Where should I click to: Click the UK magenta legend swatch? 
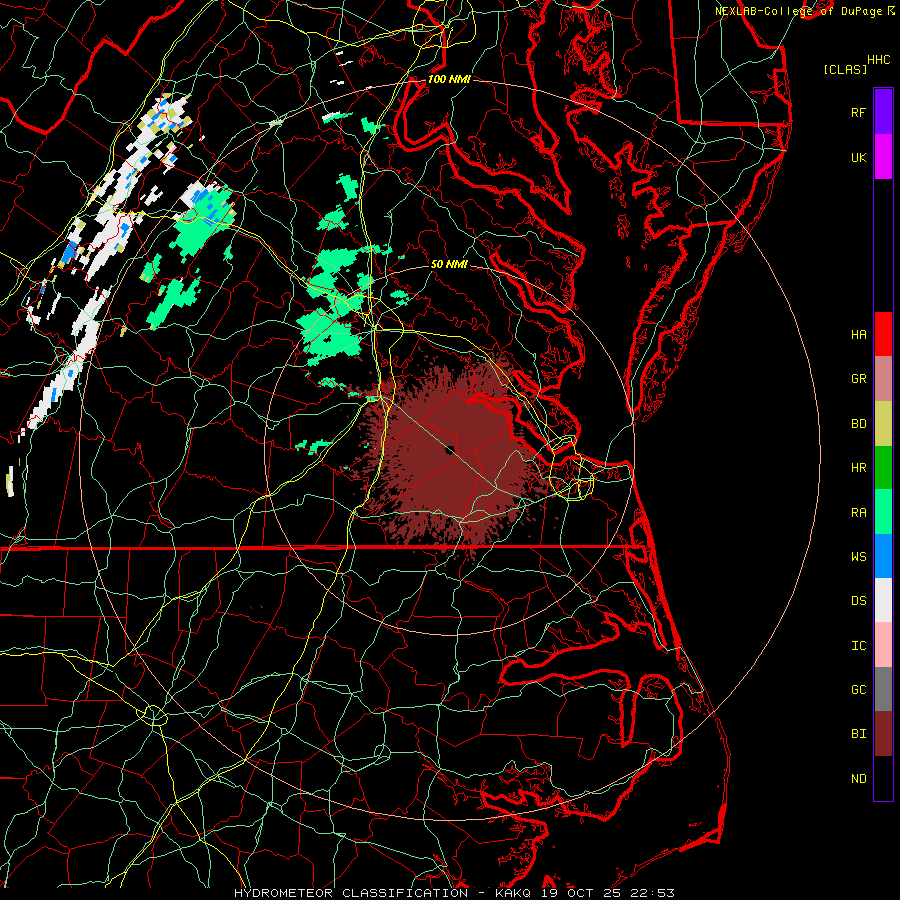click(883, 157)
